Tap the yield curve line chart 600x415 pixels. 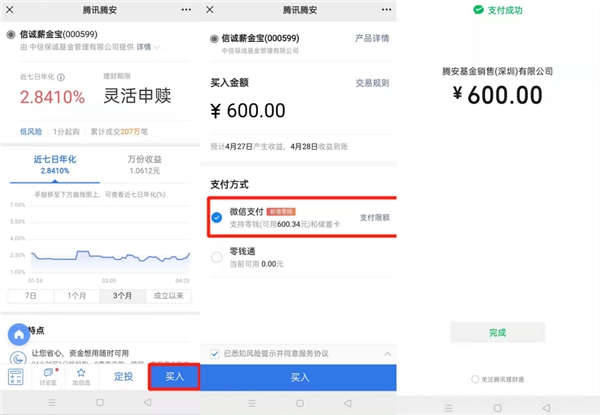[x=110, y=256]
